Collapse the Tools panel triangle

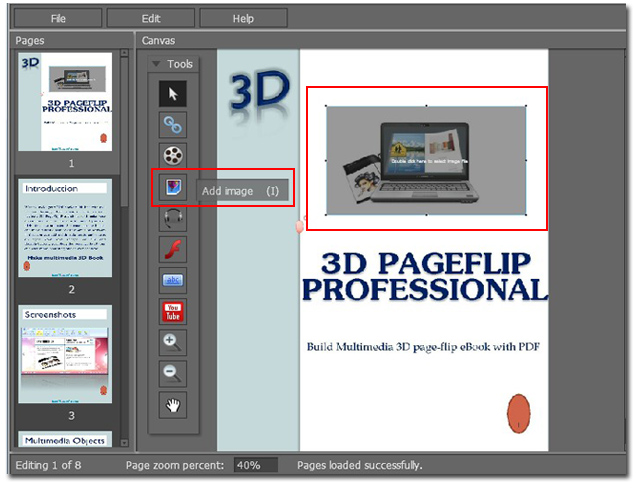click(156, 64)
